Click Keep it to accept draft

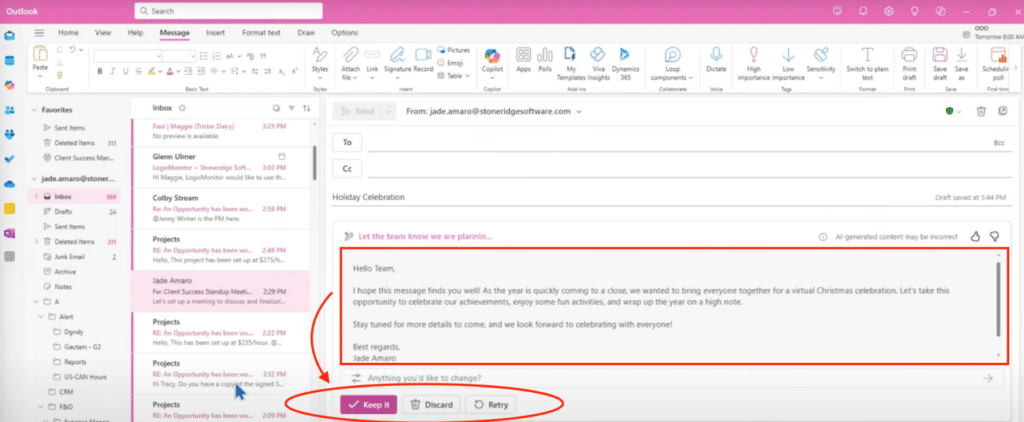[x=369, y=405]
